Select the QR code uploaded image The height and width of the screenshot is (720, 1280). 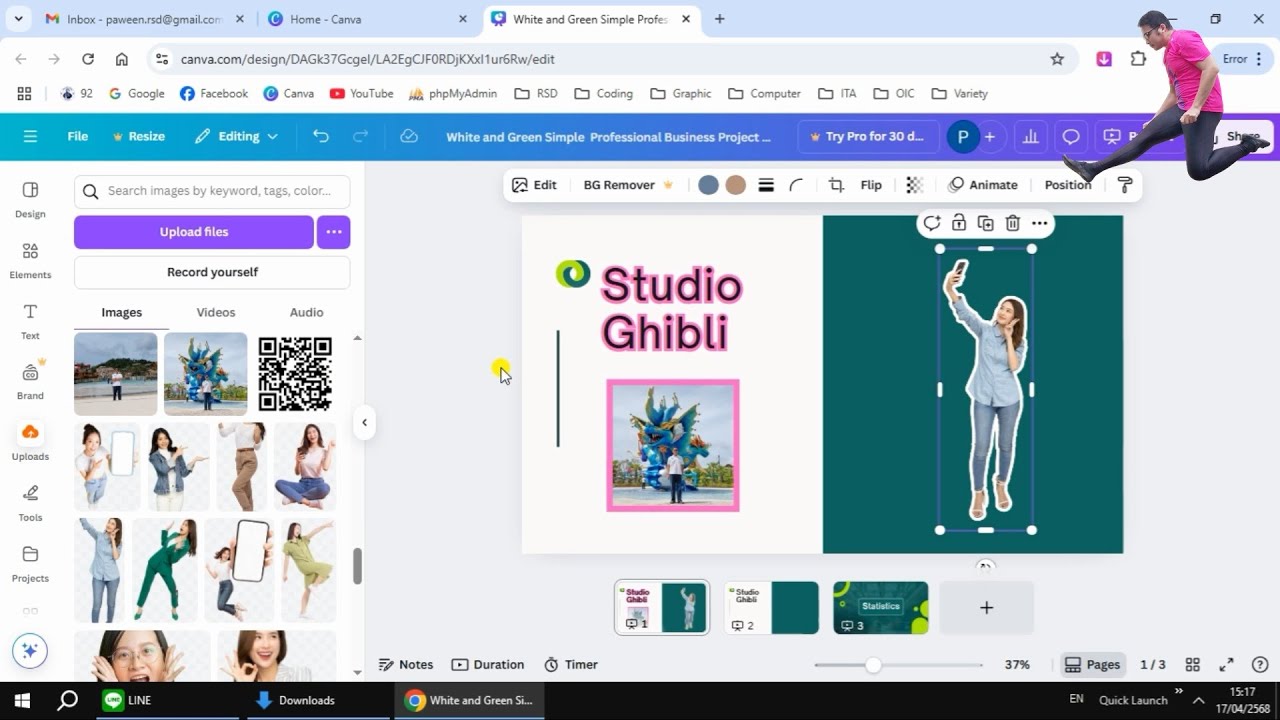tap(295, 374)
